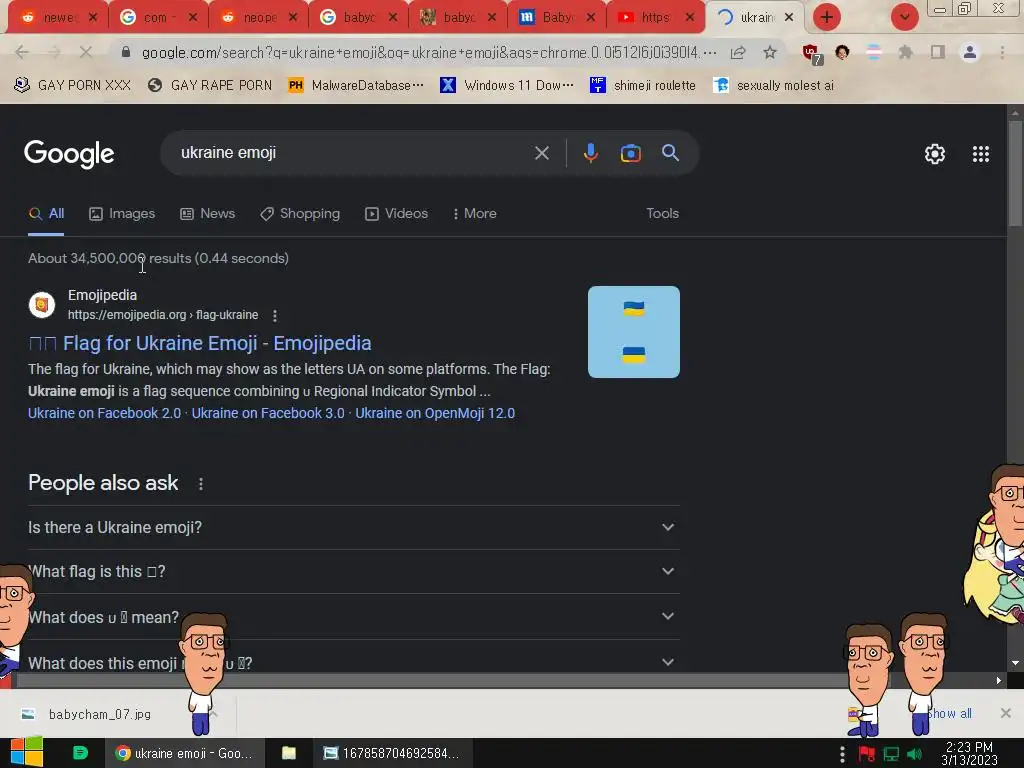Expand the "What does this emoji" question

click(x=353, y=660)
